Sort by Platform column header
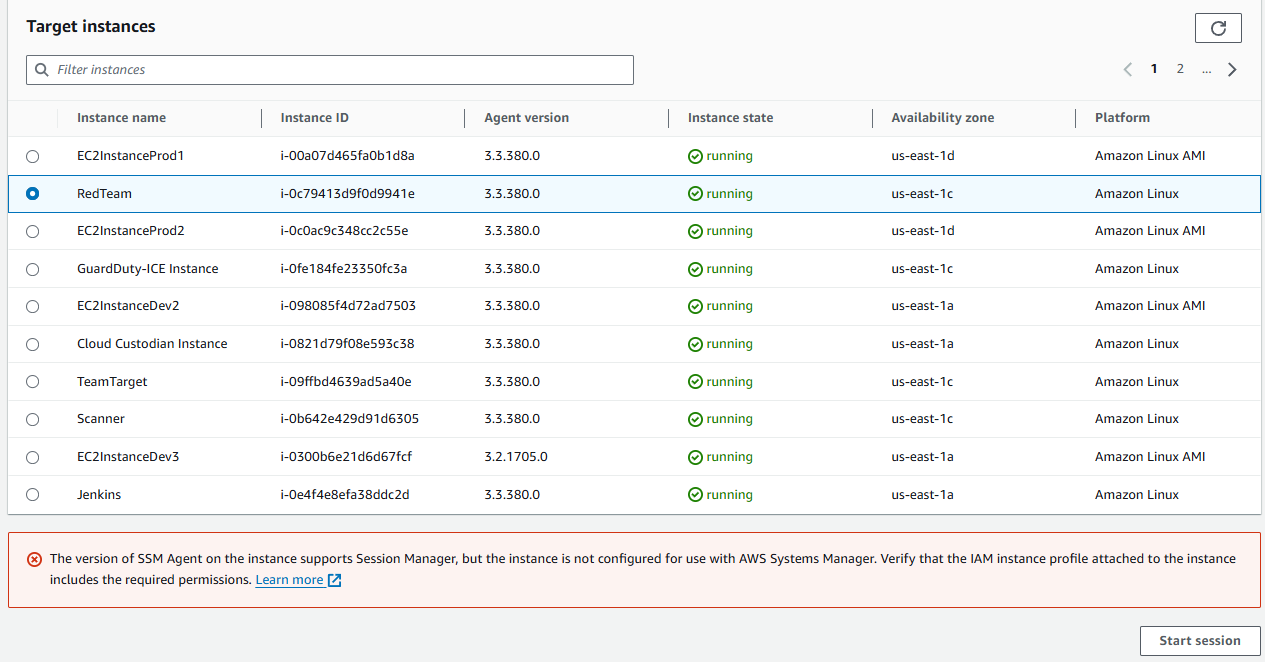1265x662 pixels. coord(1122,118)
